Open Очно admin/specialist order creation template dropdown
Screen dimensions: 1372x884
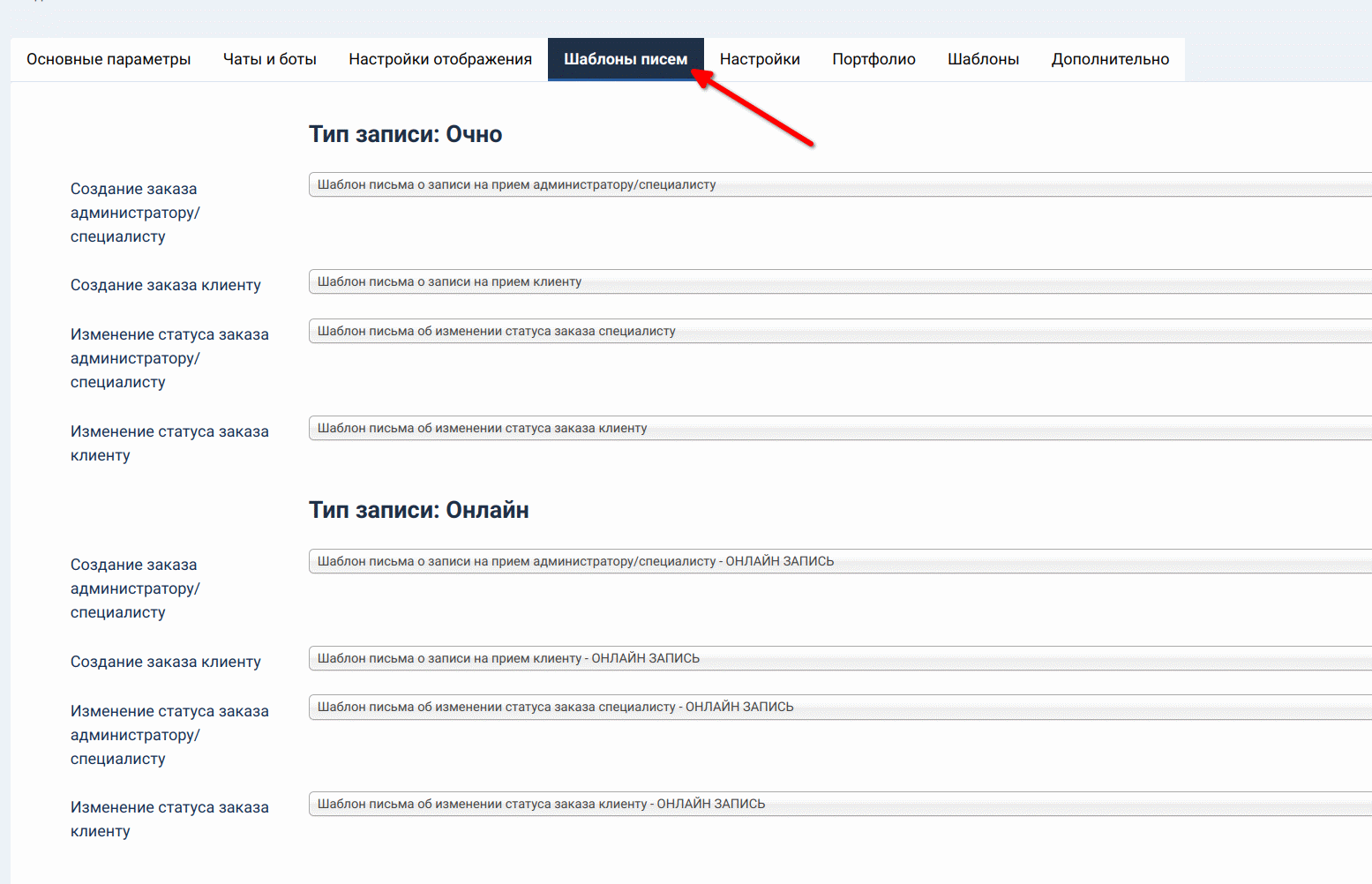point(838,184)
